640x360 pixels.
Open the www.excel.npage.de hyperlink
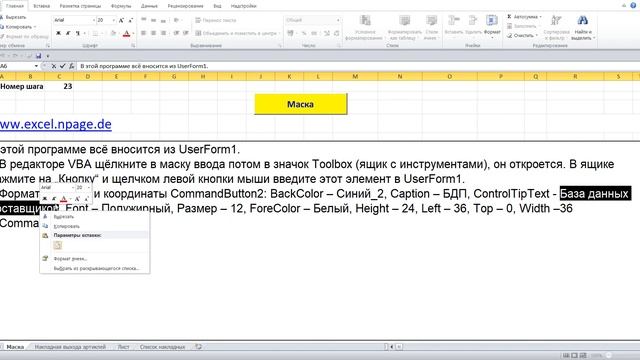point(56,124)
